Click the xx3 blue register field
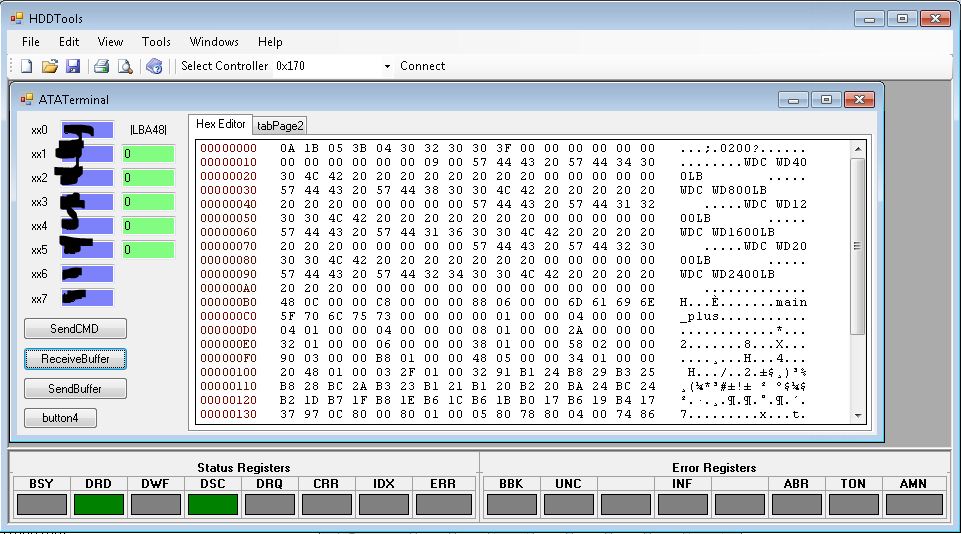 (x=87, y=202)
